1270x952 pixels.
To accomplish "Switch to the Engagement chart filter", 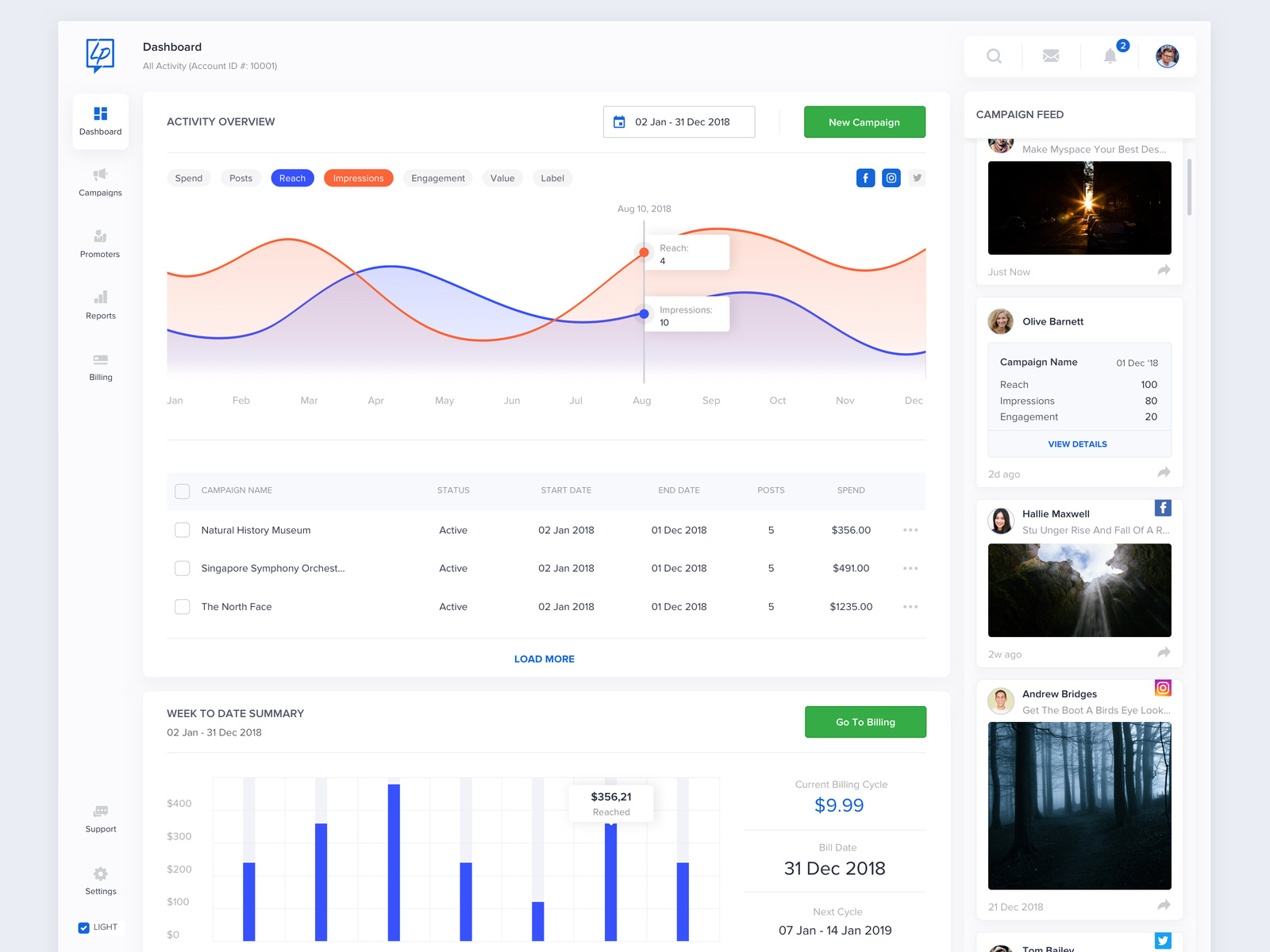I will tap(437, 178).
